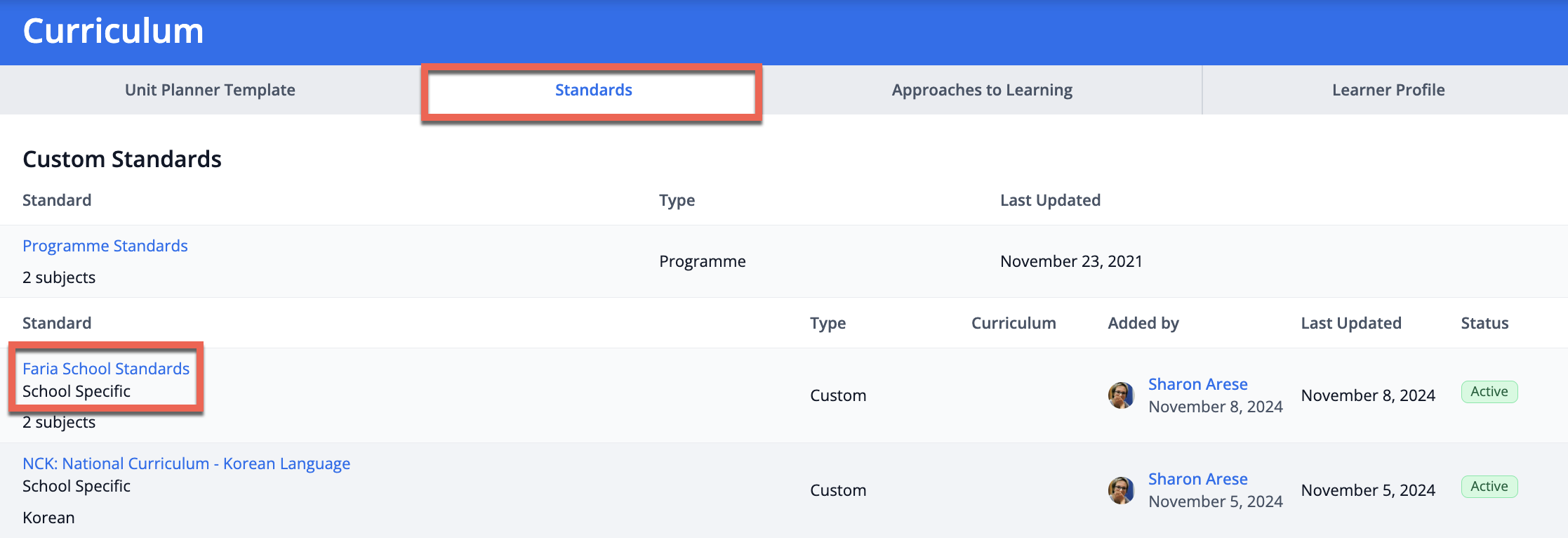Click Sharon Arese name in Faria School row
Viewport: 1568px width, 538px height.
[x=1197, y=384]
